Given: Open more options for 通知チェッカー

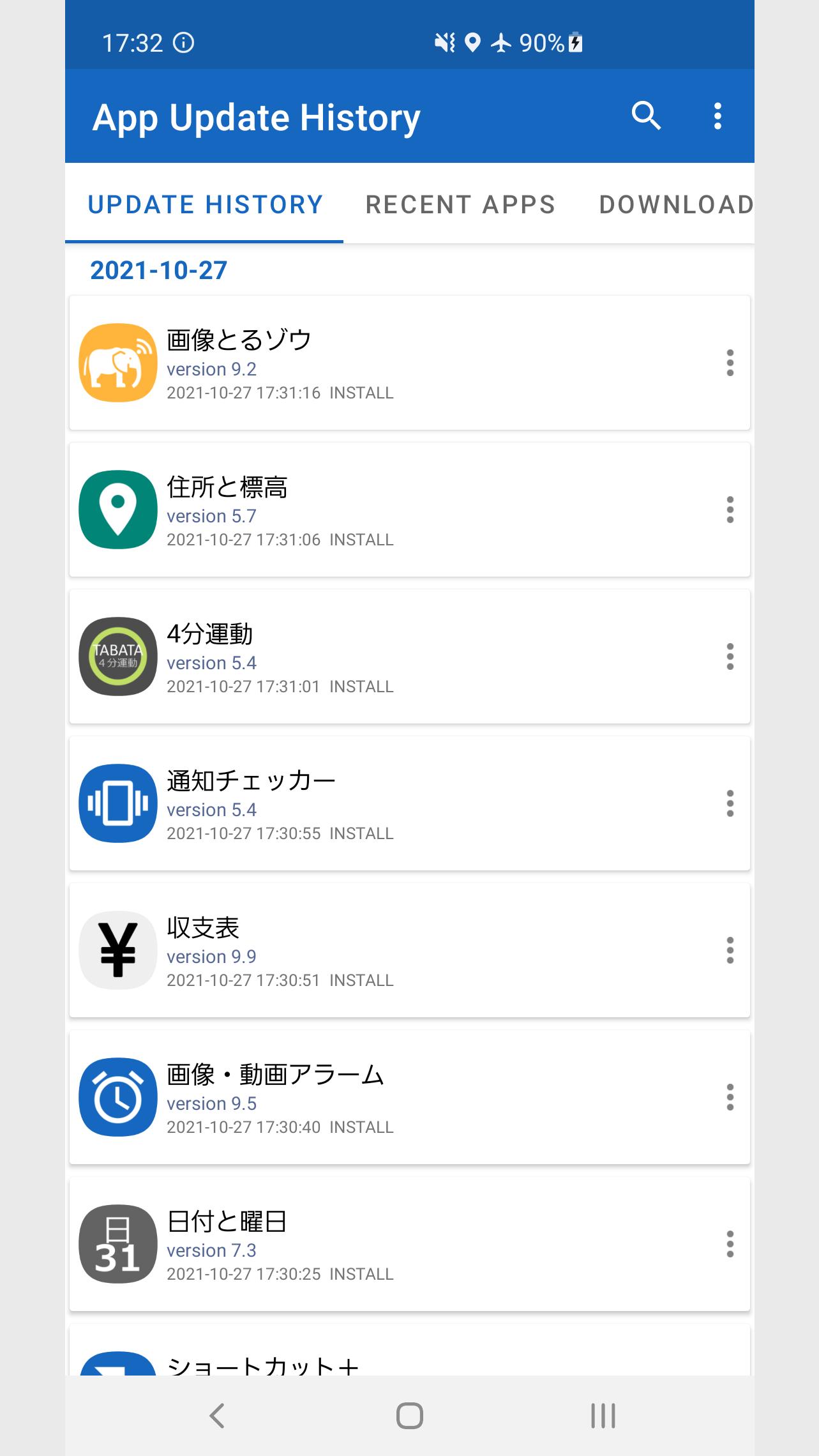Looking at the screenshot, I should (x=730, y=803).
